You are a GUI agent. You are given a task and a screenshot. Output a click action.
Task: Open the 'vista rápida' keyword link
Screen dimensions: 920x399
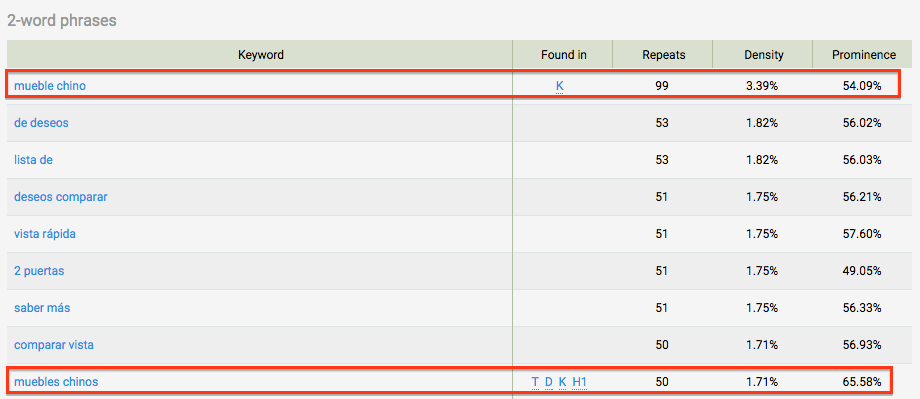tap(45, 234)
